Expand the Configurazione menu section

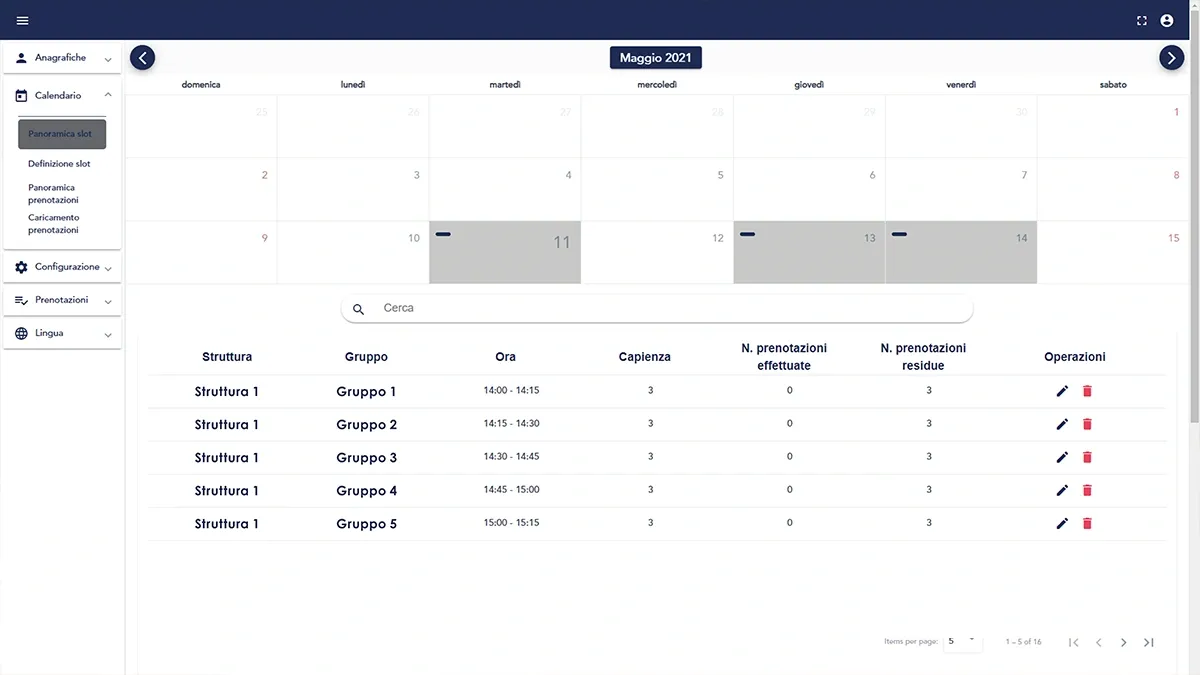click(62, 267)
